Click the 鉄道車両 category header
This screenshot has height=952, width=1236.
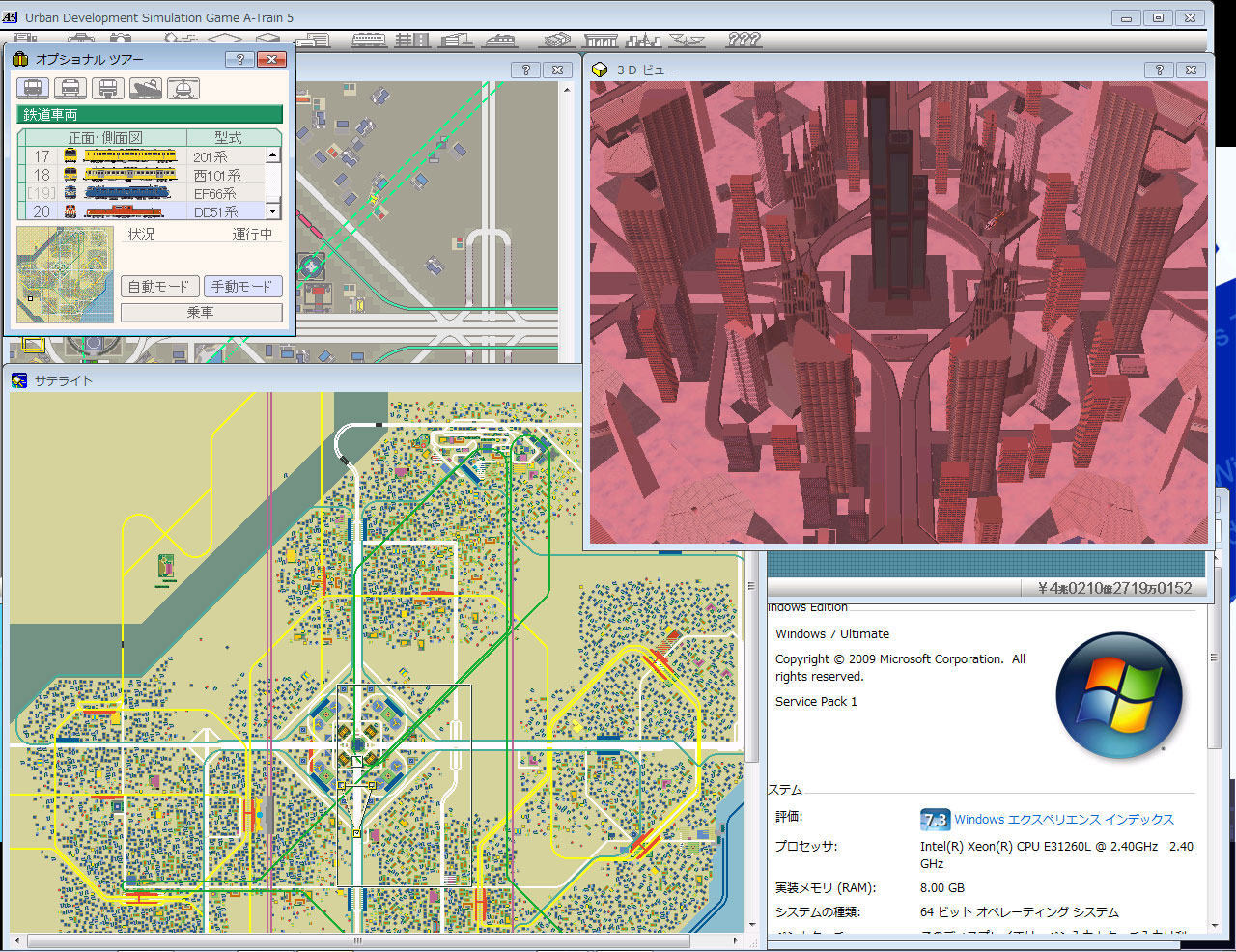150,115
